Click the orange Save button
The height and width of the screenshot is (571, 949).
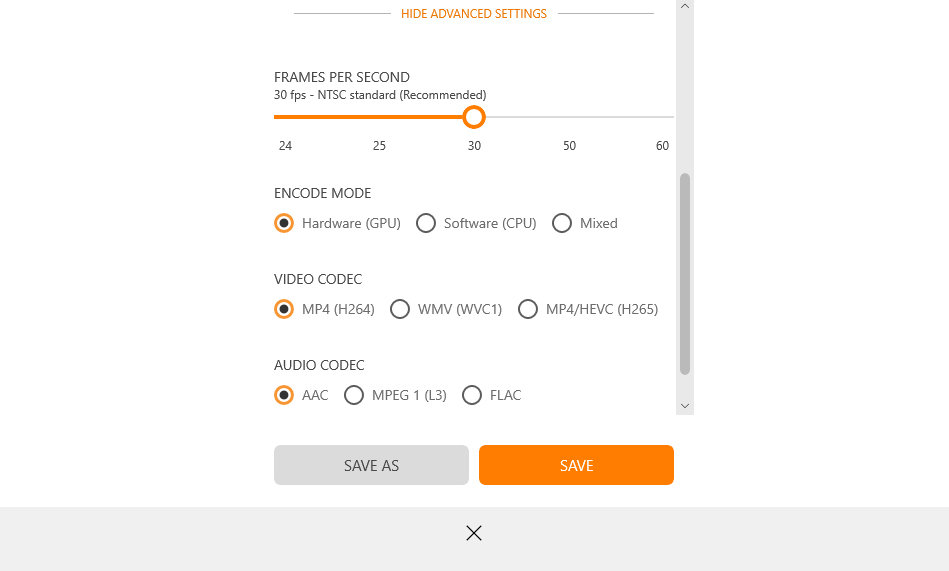pyautogui.click(x=576, y=465)
